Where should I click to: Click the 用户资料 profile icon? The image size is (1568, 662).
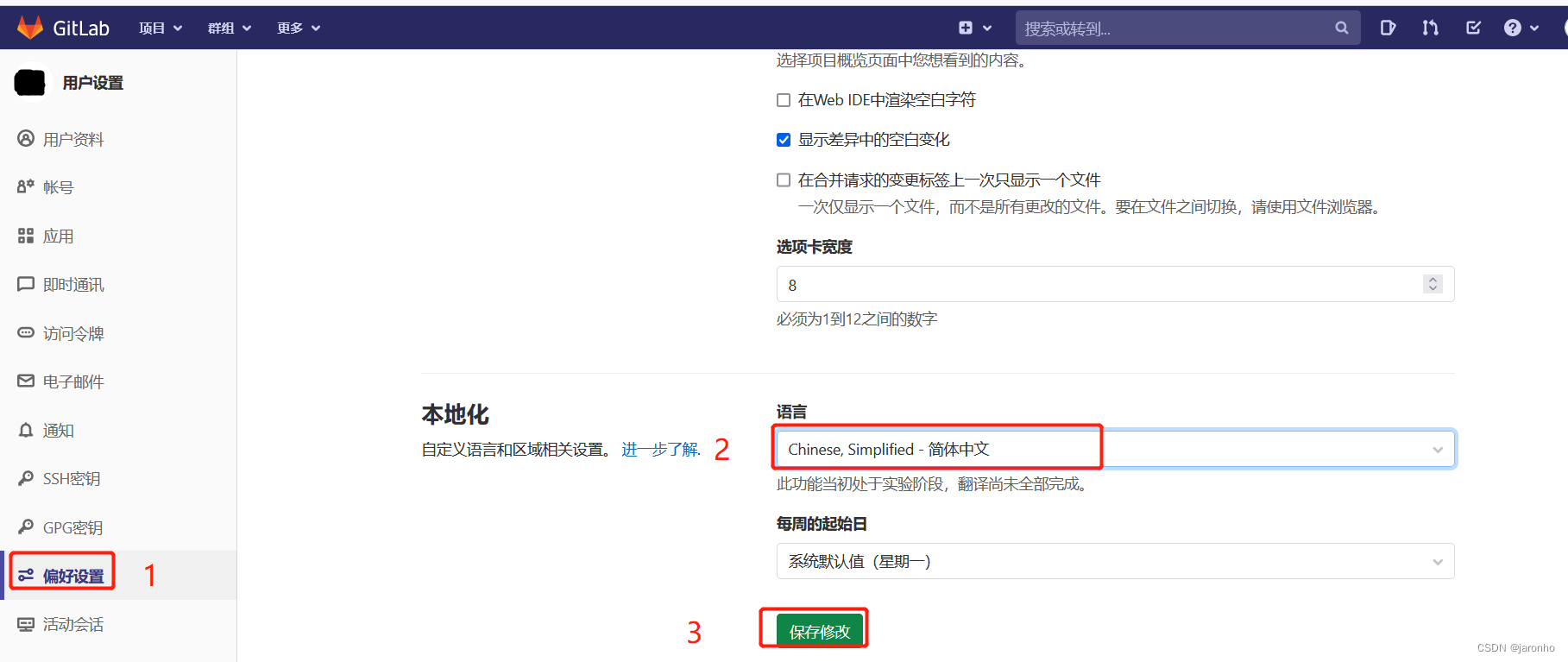[26, 138]
